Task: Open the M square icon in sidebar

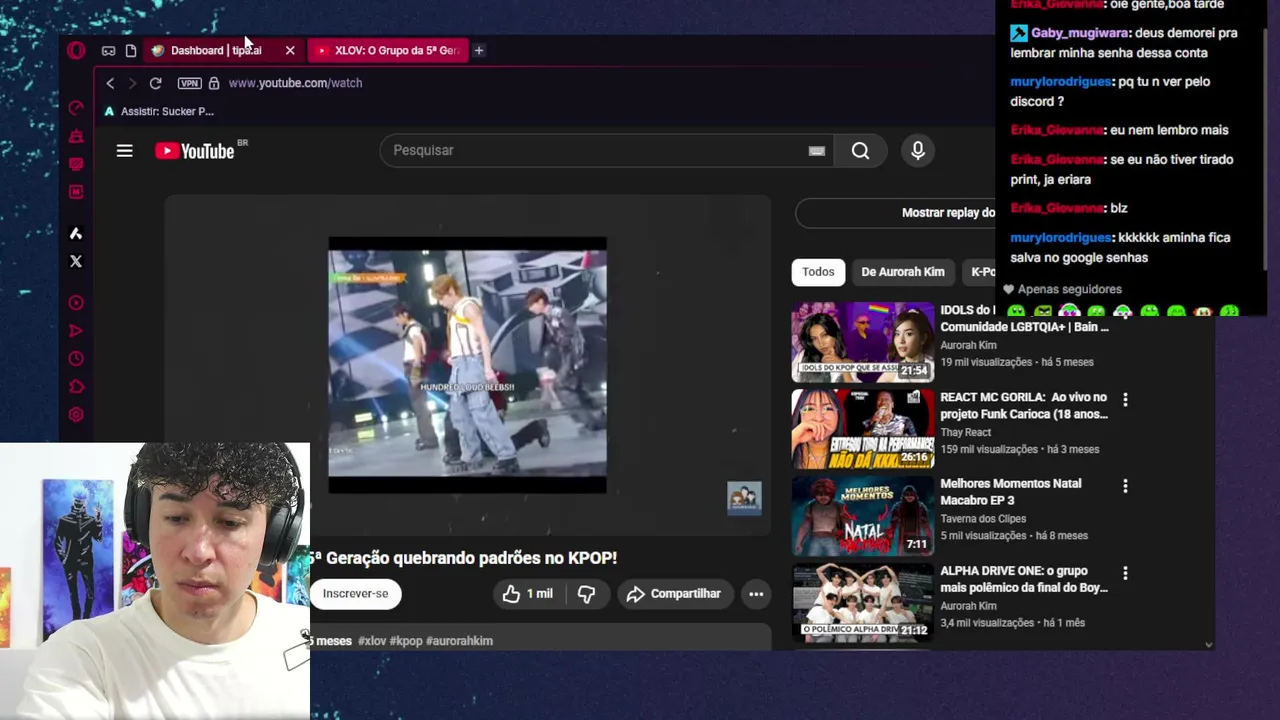Action: [76, 192]
